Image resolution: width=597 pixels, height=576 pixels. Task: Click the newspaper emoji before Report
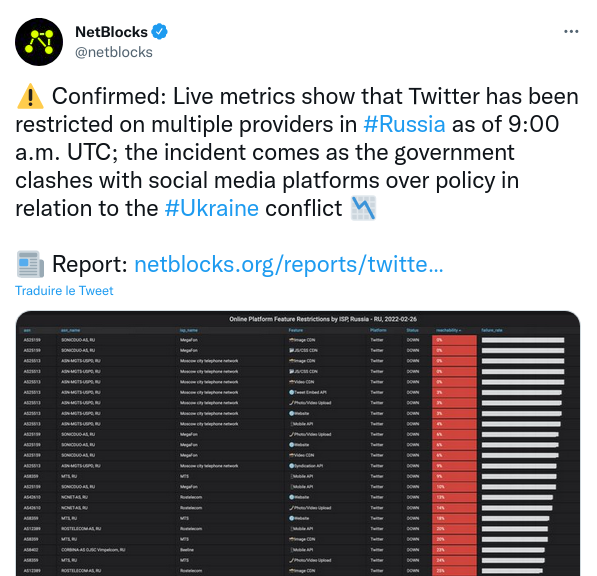pyautogui.click(x=30, y=264)
